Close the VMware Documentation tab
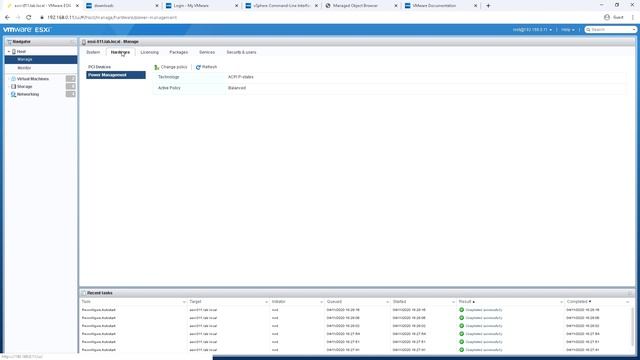This screenshot has height=360, width=640. (475, 6)
